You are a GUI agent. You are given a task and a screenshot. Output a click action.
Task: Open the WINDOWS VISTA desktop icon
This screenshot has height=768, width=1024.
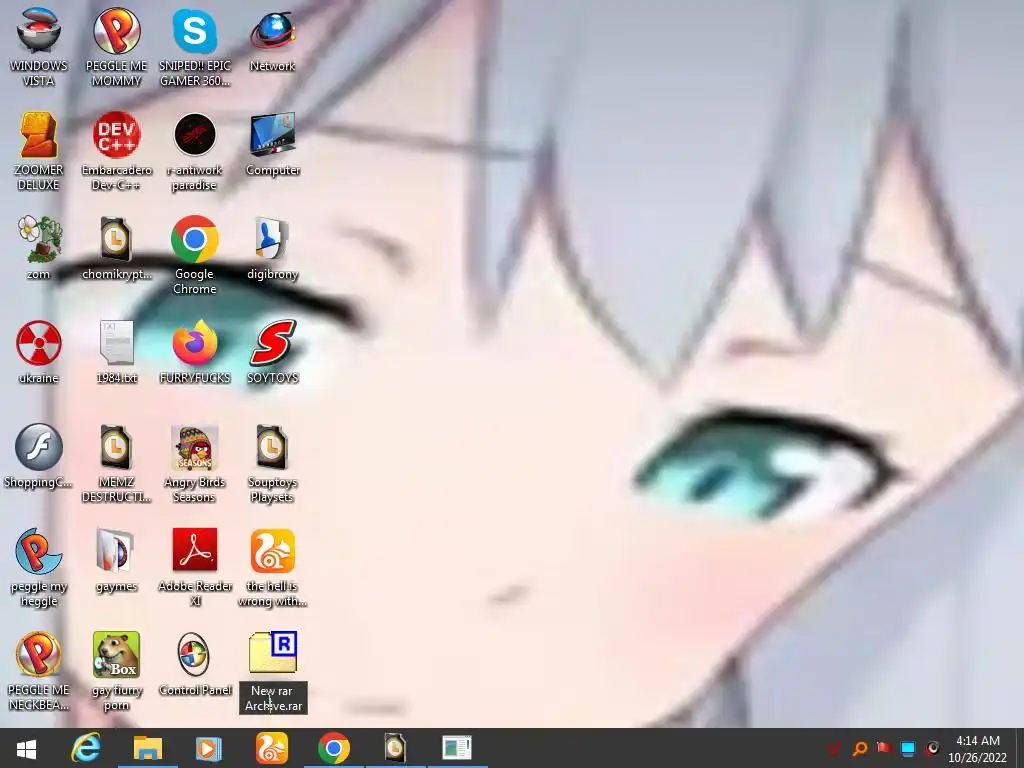coord(39,46)
